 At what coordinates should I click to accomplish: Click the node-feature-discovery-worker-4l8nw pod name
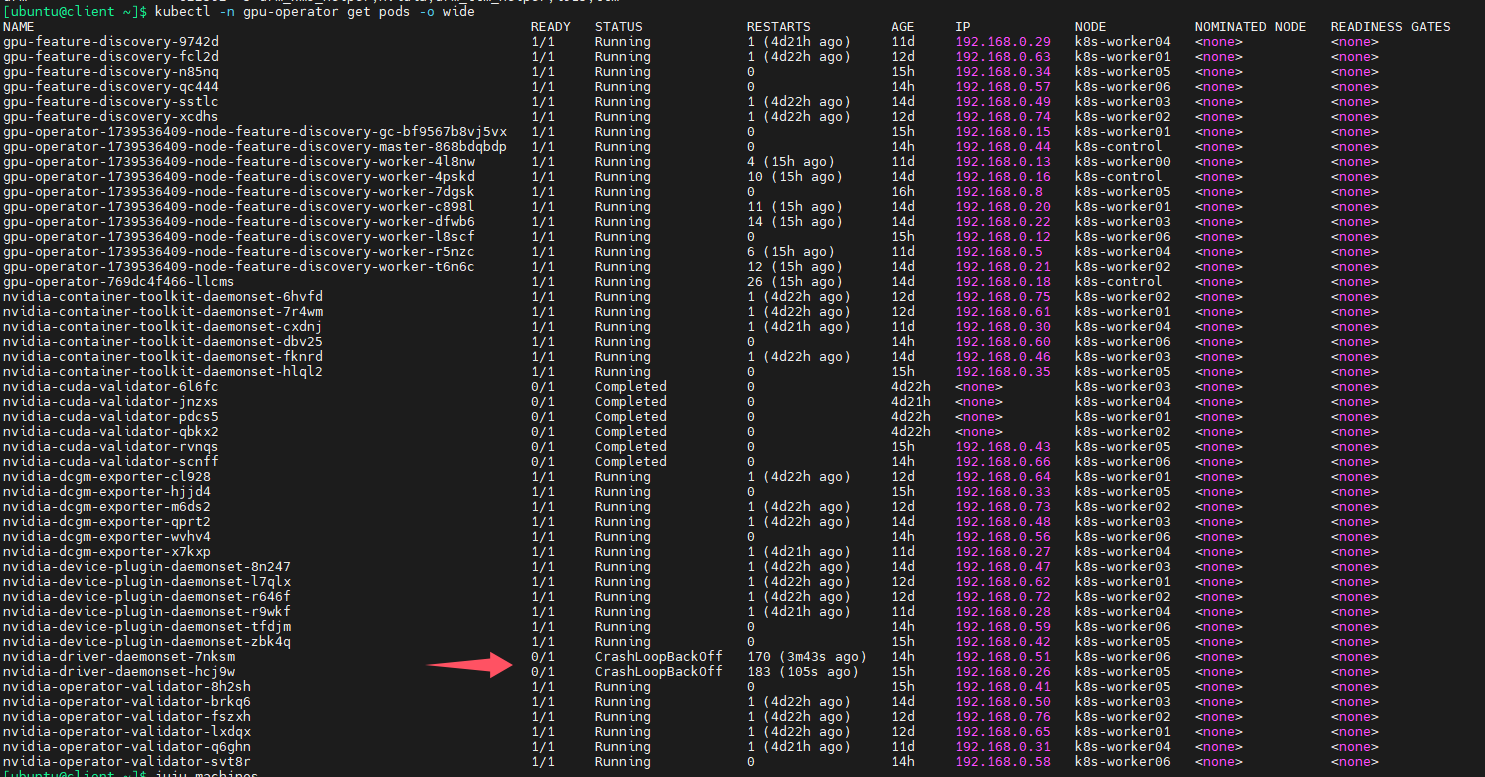point(238,161)
